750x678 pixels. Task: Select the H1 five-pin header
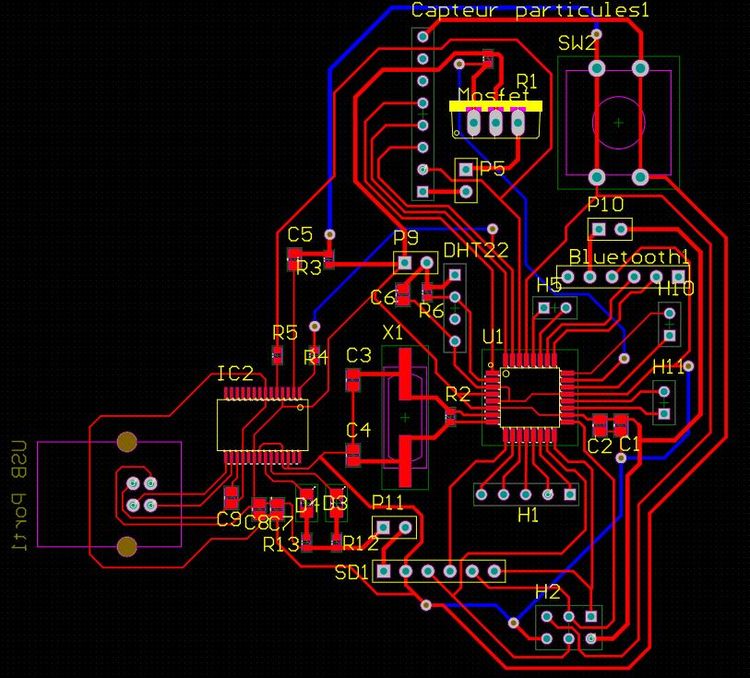pos(526,494)
